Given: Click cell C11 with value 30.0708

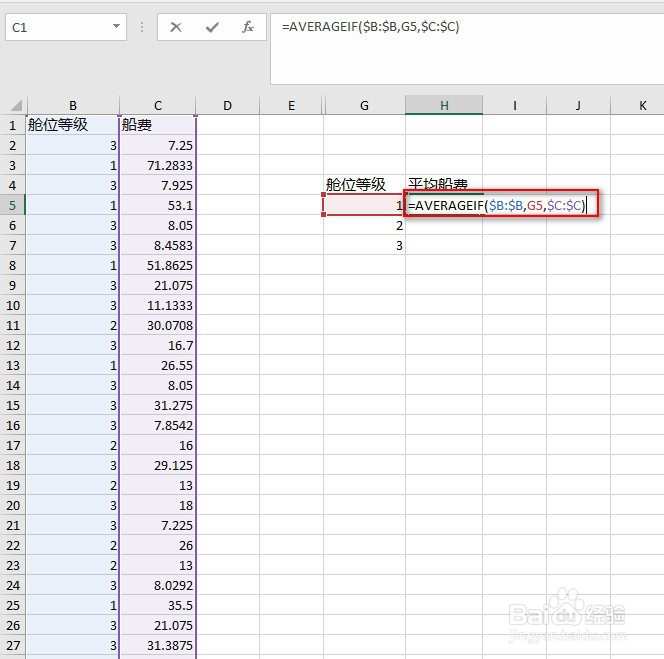Looking at the screenshot, I should tap(158, 325).
